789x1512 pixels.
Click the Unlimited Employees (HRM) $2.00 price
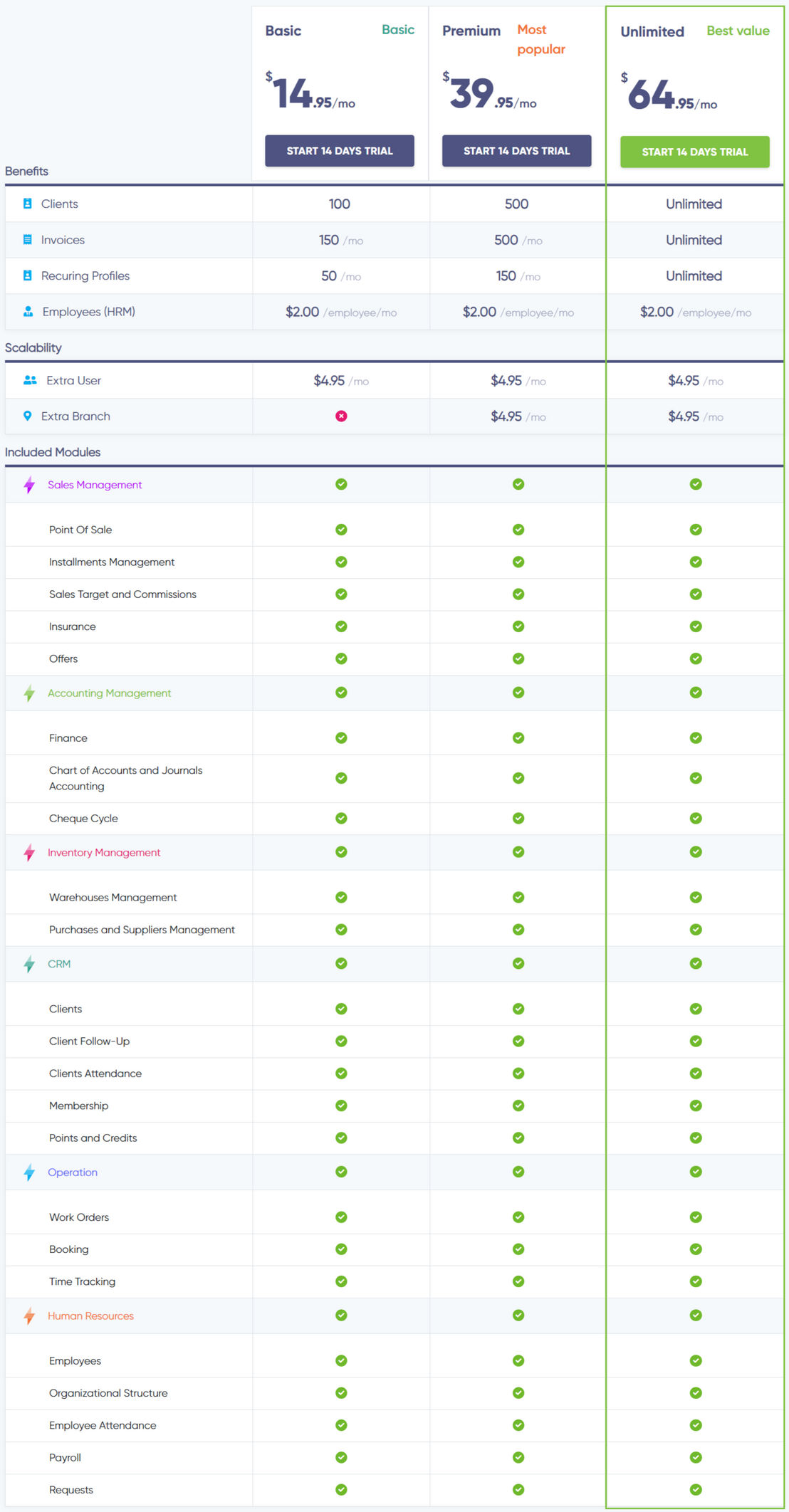(x=657, y=312)
